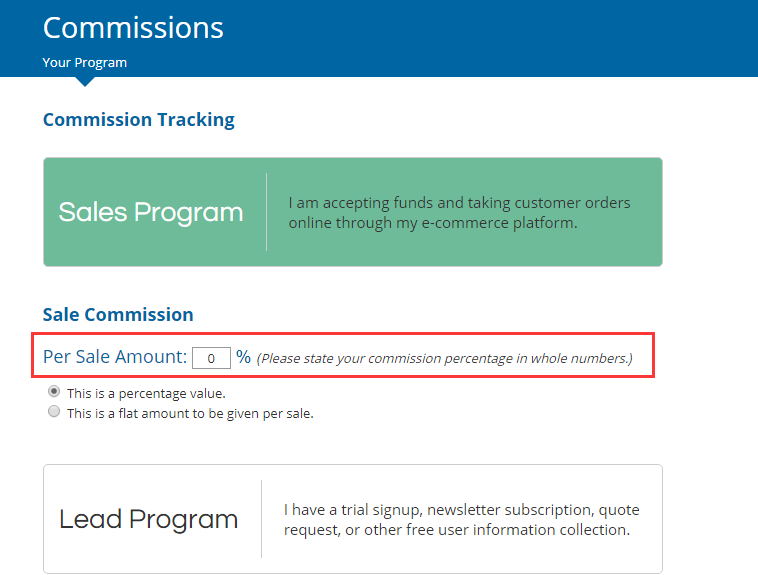Click the Sale Commission section heading
This screenshot has width=758, height=575.
(x=118, y=314)
